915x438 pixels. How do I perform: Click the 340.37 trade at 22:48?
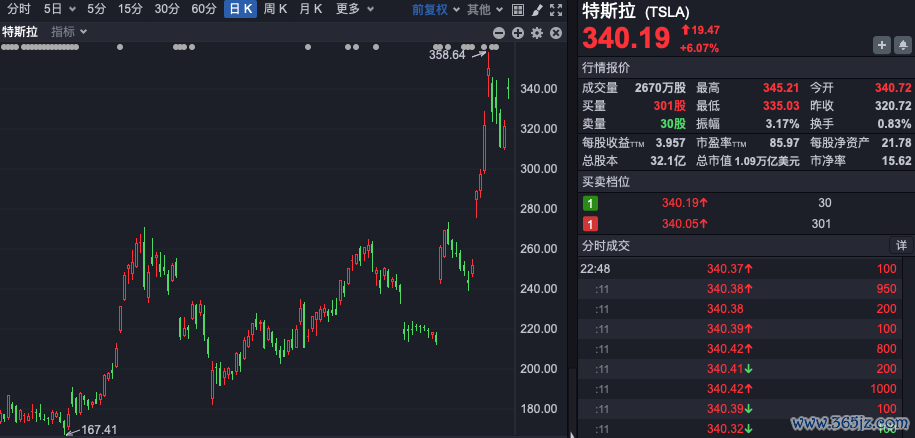tap(730, 269)
